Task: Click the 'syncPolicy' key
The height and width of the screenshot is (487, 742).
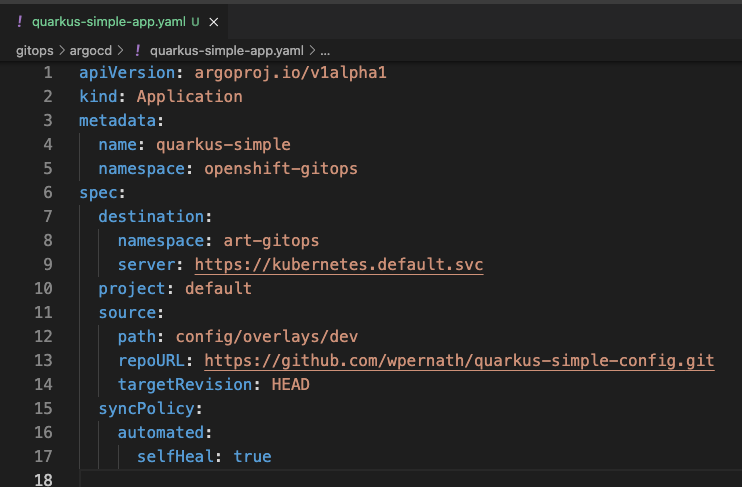Action: (147, 409)
